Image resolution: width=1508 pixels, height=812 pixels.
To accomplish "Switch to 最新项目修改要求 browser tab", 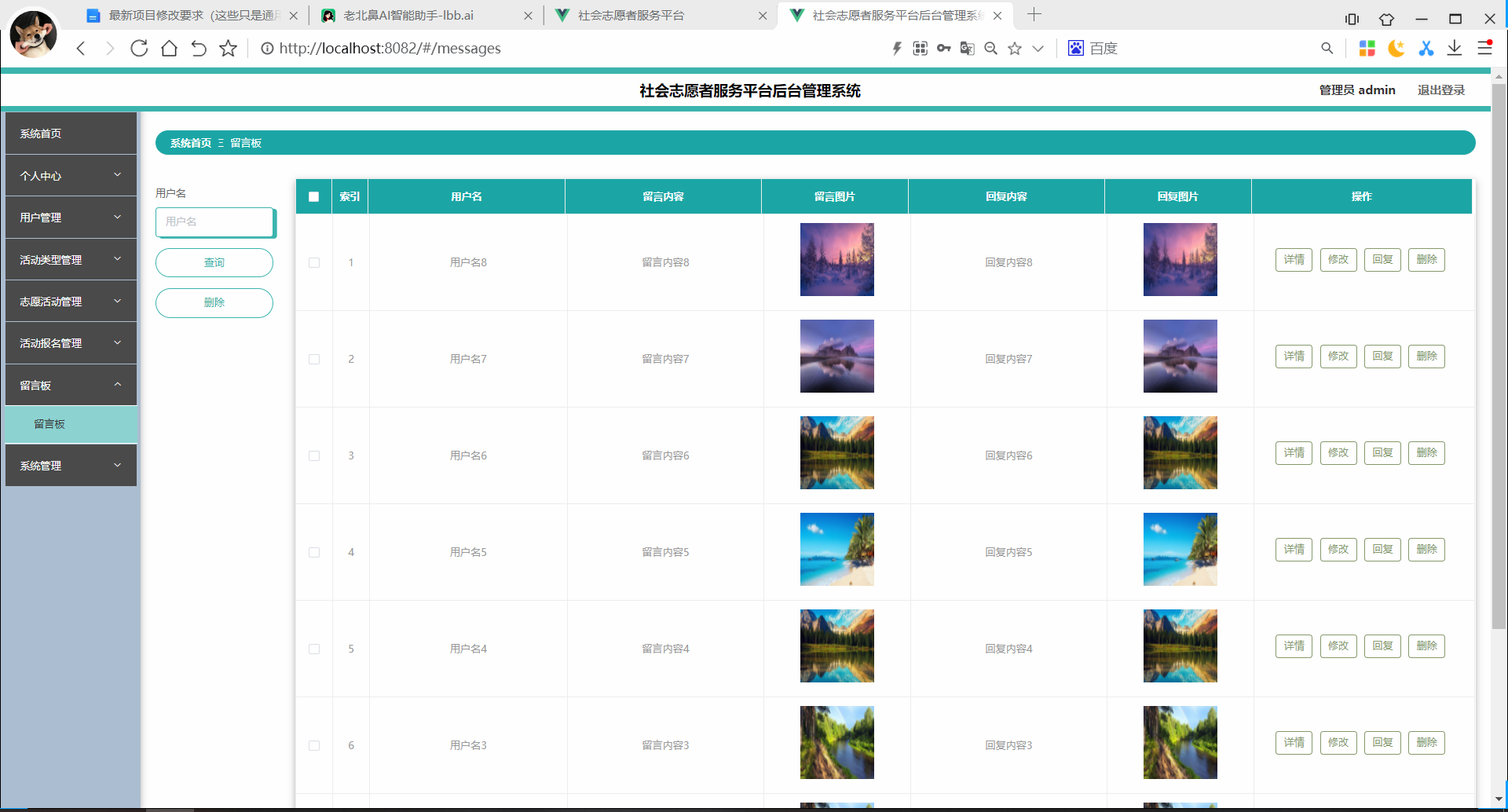I will 192,16.
